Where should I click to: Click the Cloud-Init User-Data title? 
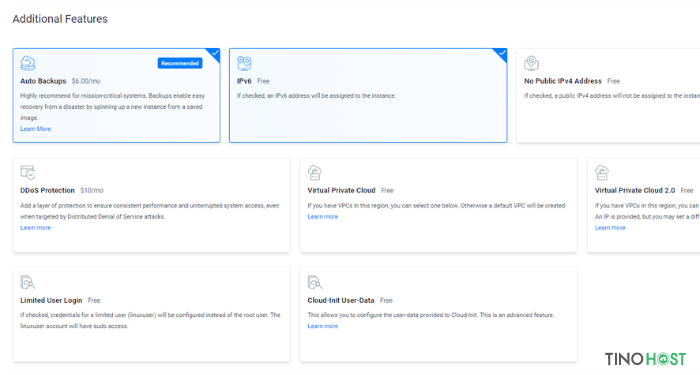pyautogui.click(x=341, y=300)
